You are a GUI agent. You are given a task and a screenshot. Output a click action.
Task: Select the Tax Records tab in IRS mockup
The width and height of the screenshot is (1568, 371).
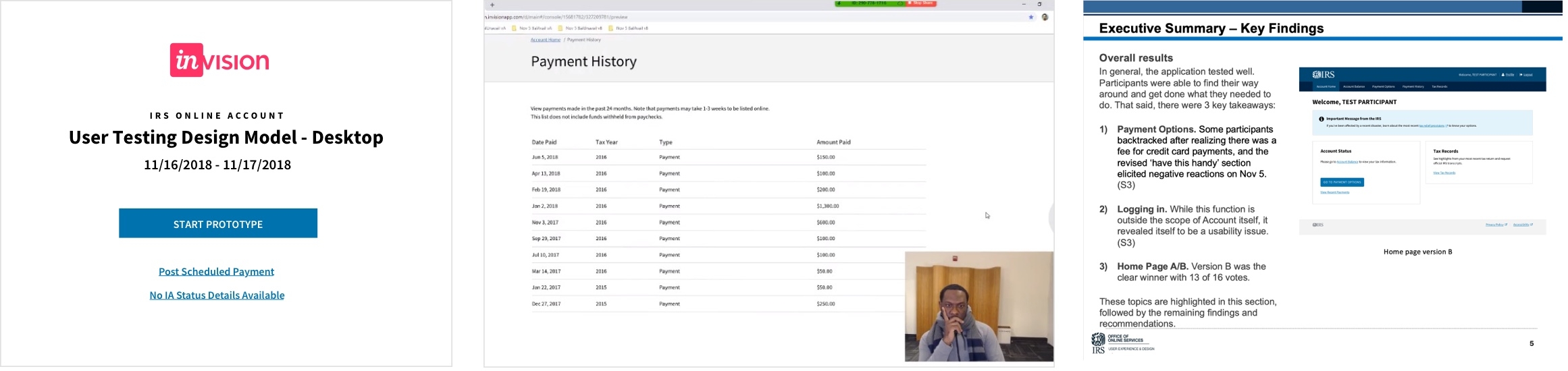click(1439, 86)
